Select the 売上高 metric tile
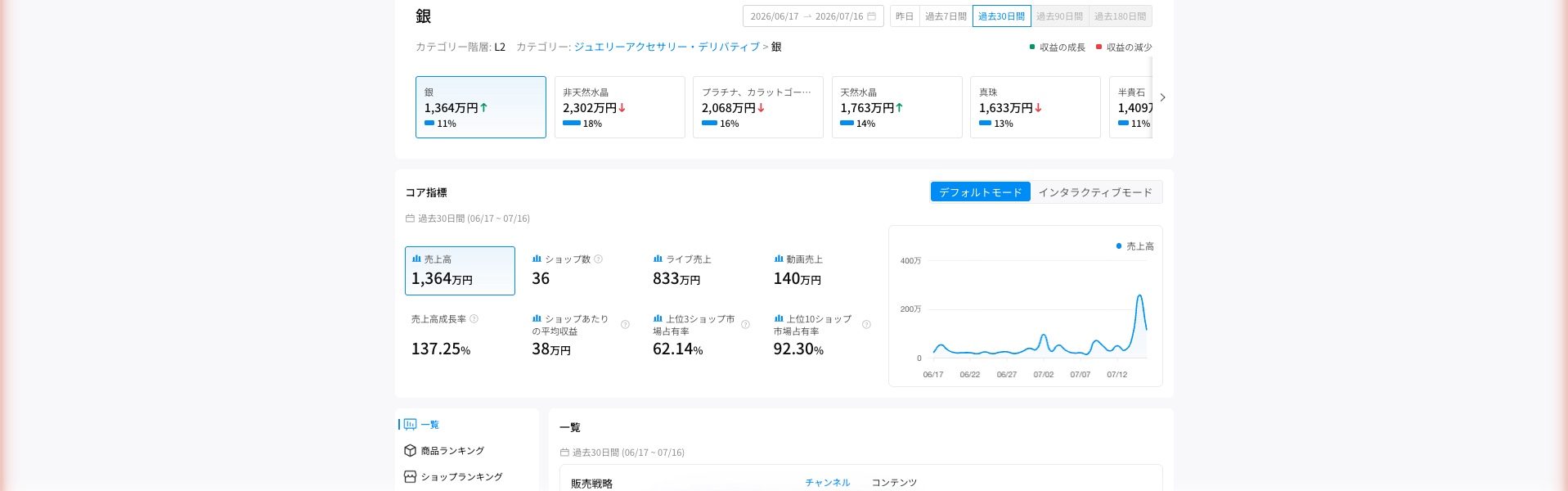This screenshot has width=1568, height=491. tap(460, 271)
